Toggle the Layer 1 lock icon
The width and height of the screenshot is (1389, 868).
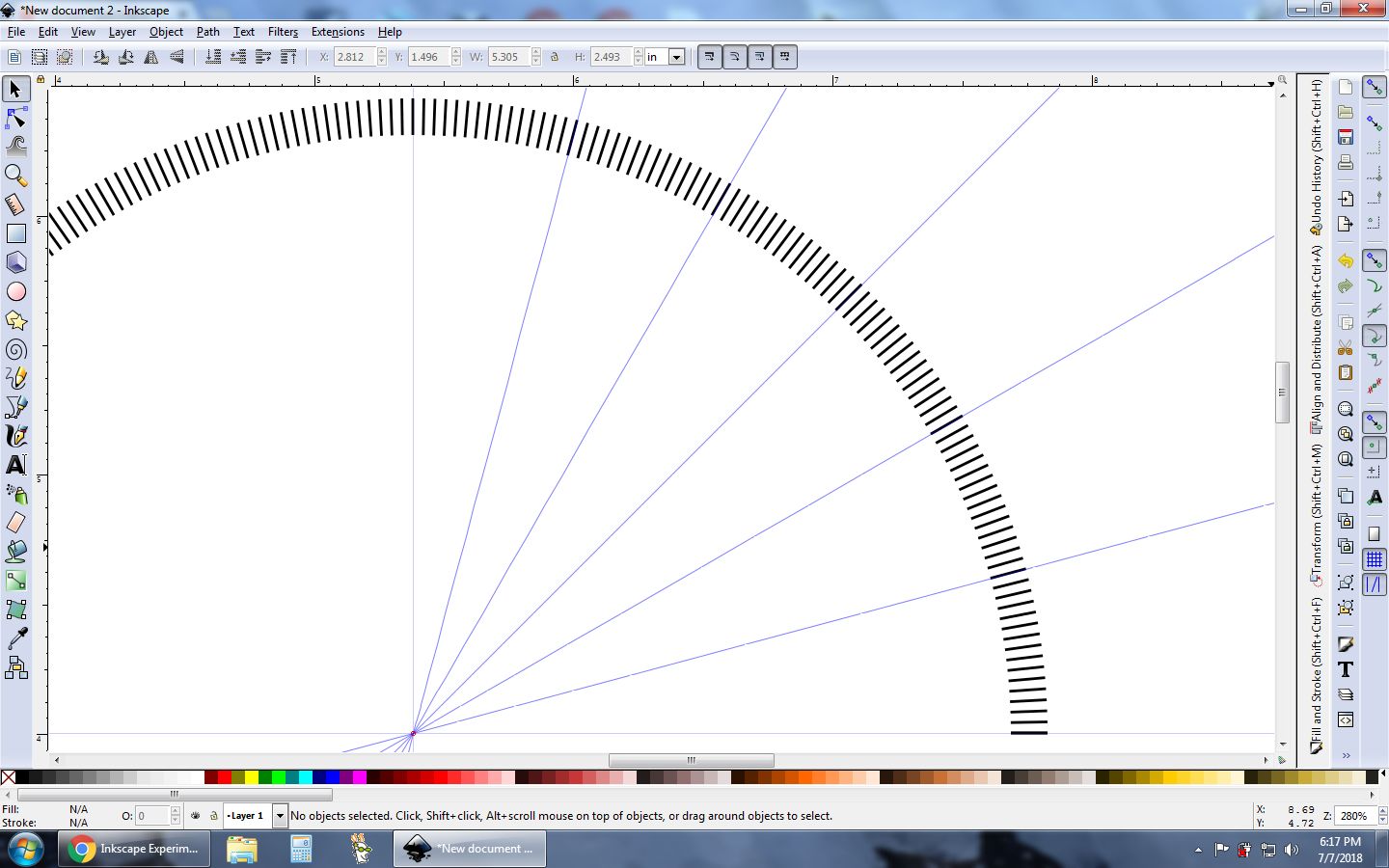[x=213, y=816]
